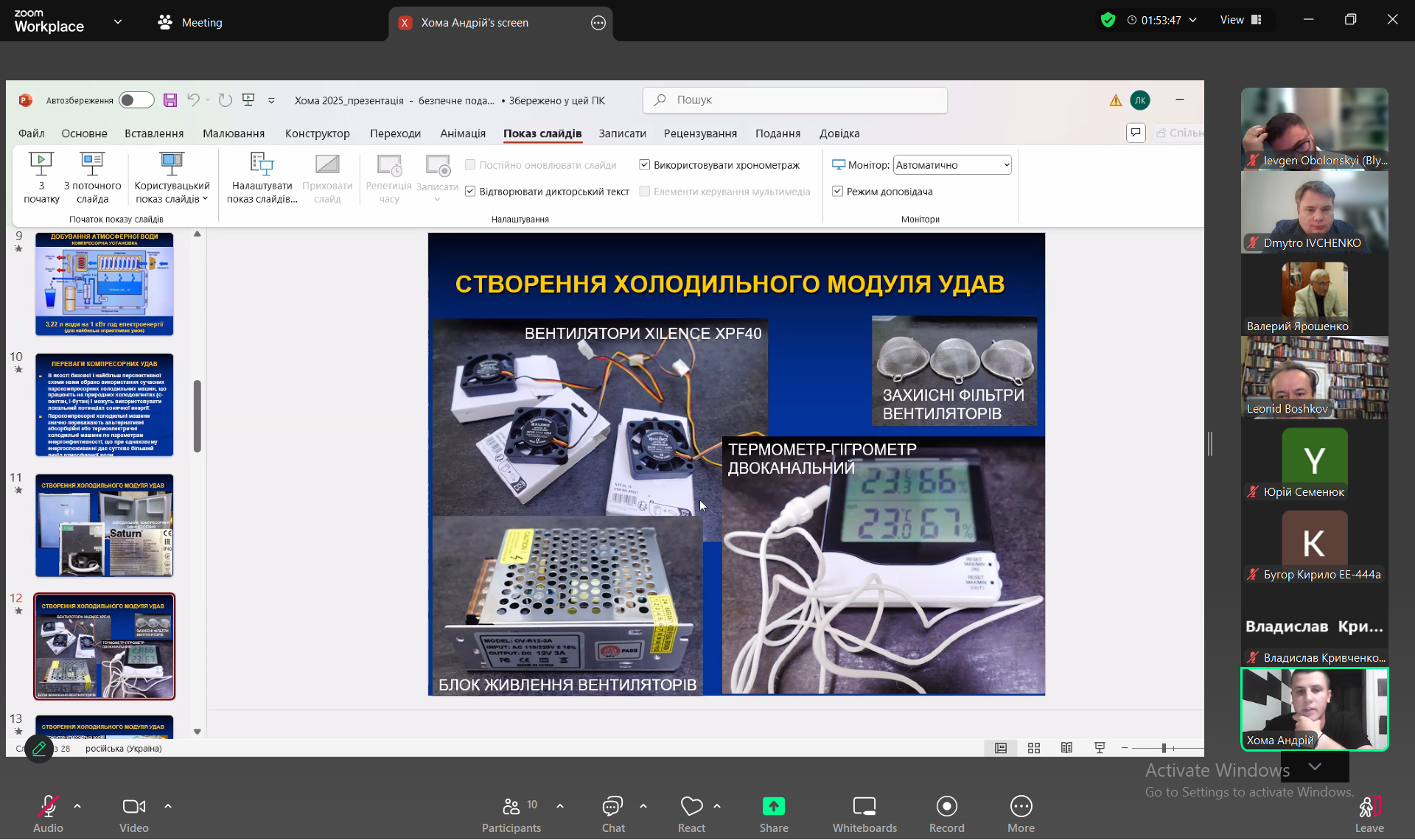1415x840 pixels.
Task: Select Хома Андрій video tile
Action: click(x=1315, y=709)
